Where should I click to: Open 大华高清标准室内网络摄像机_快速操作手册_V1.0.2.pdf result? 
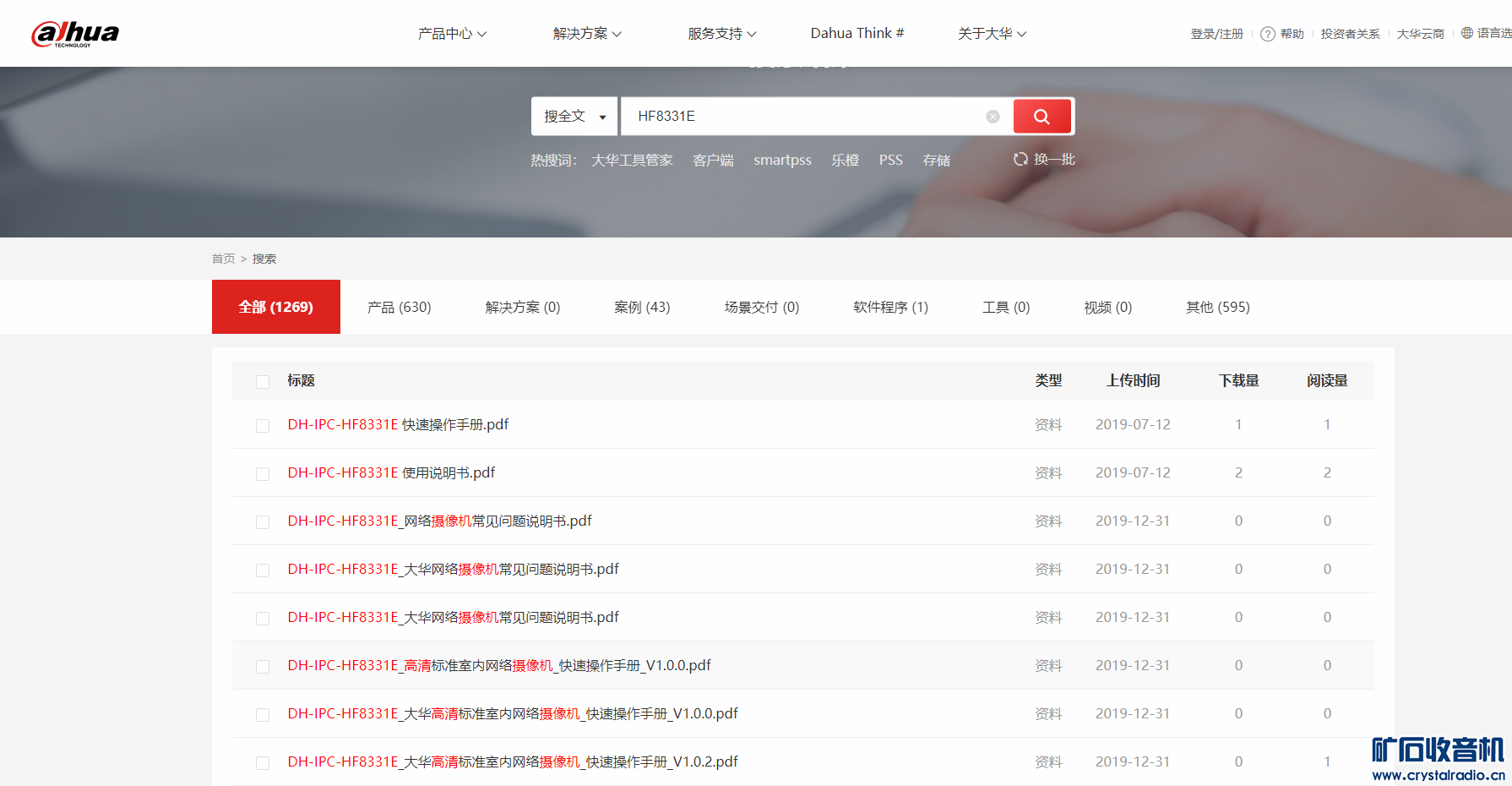tap(513, 761)
